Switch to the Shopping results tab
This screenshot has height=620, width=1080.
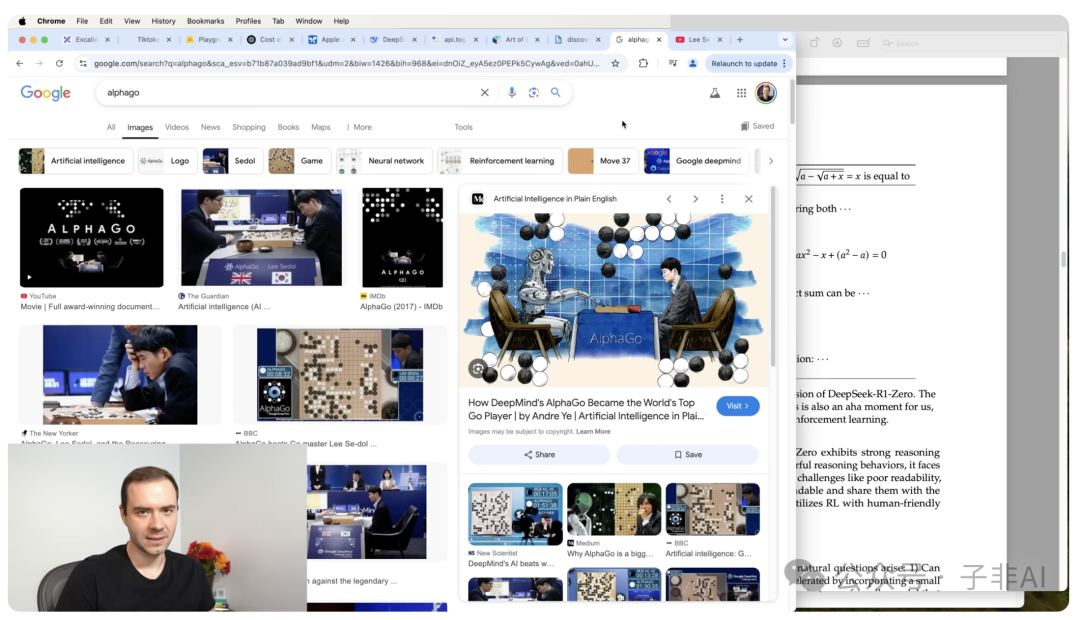[249, 127]
